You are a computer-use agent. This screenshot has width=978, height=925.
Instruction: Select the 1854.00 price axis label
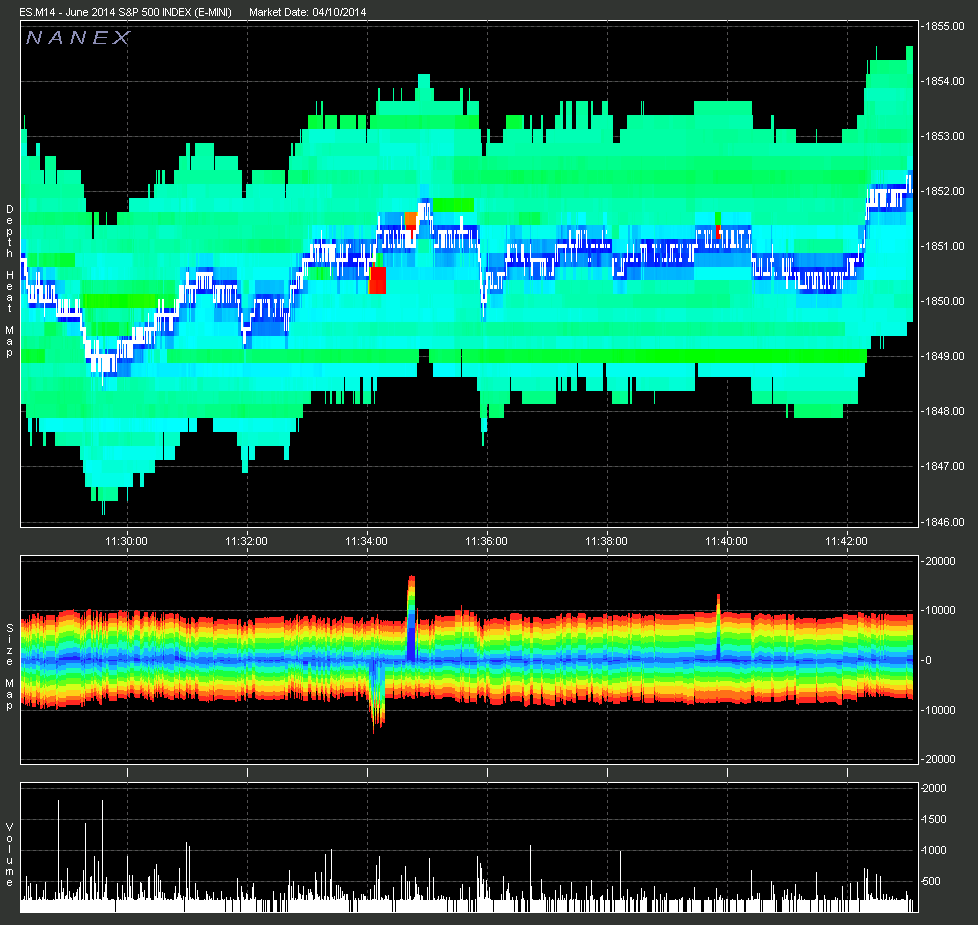pyautogui.click(x=945, y=81)
